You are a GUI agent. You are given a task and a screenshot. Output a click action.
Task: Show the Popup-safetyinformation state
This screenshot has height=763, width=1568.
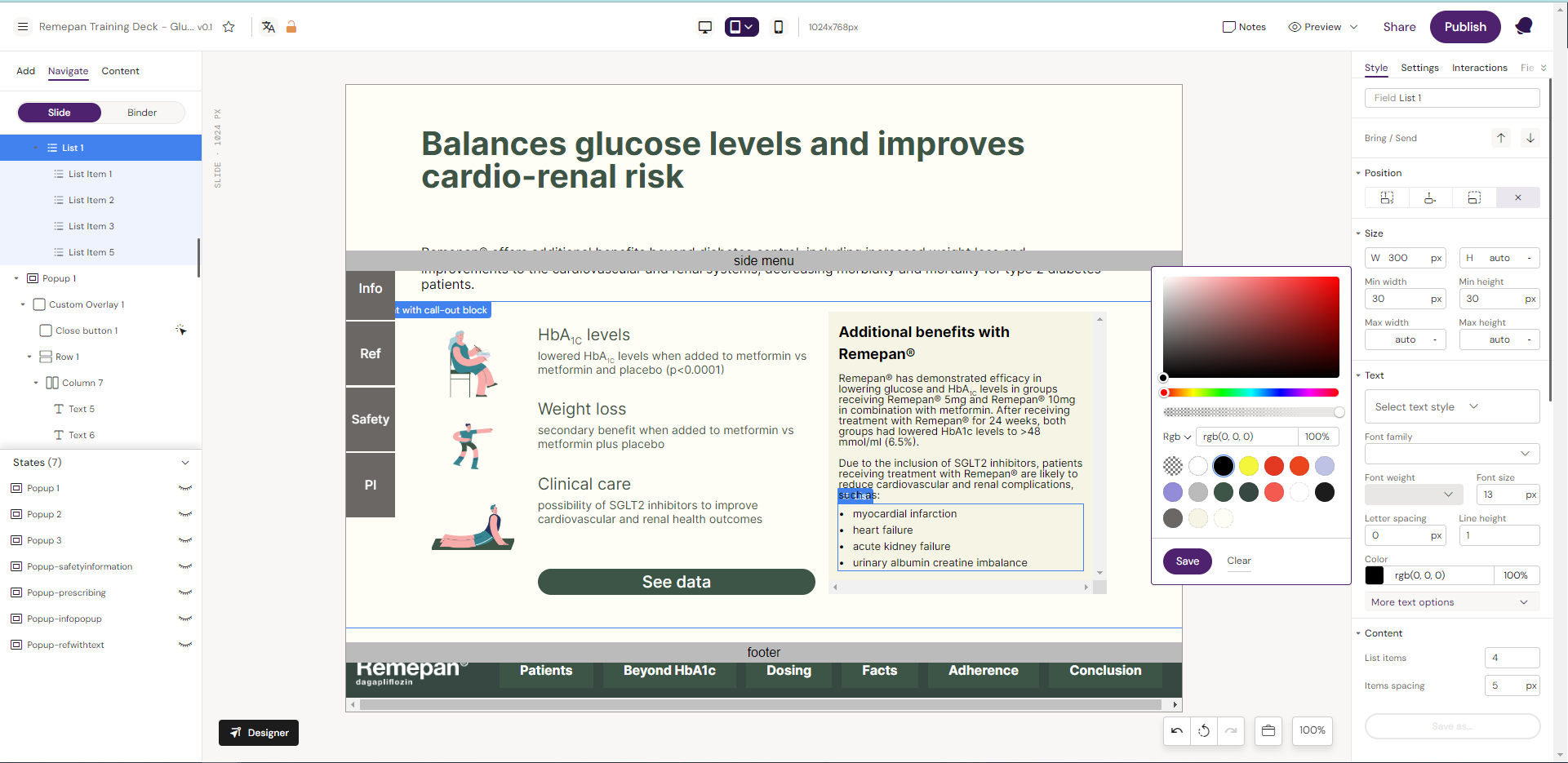pyautogui.click(x=185, y=566)
